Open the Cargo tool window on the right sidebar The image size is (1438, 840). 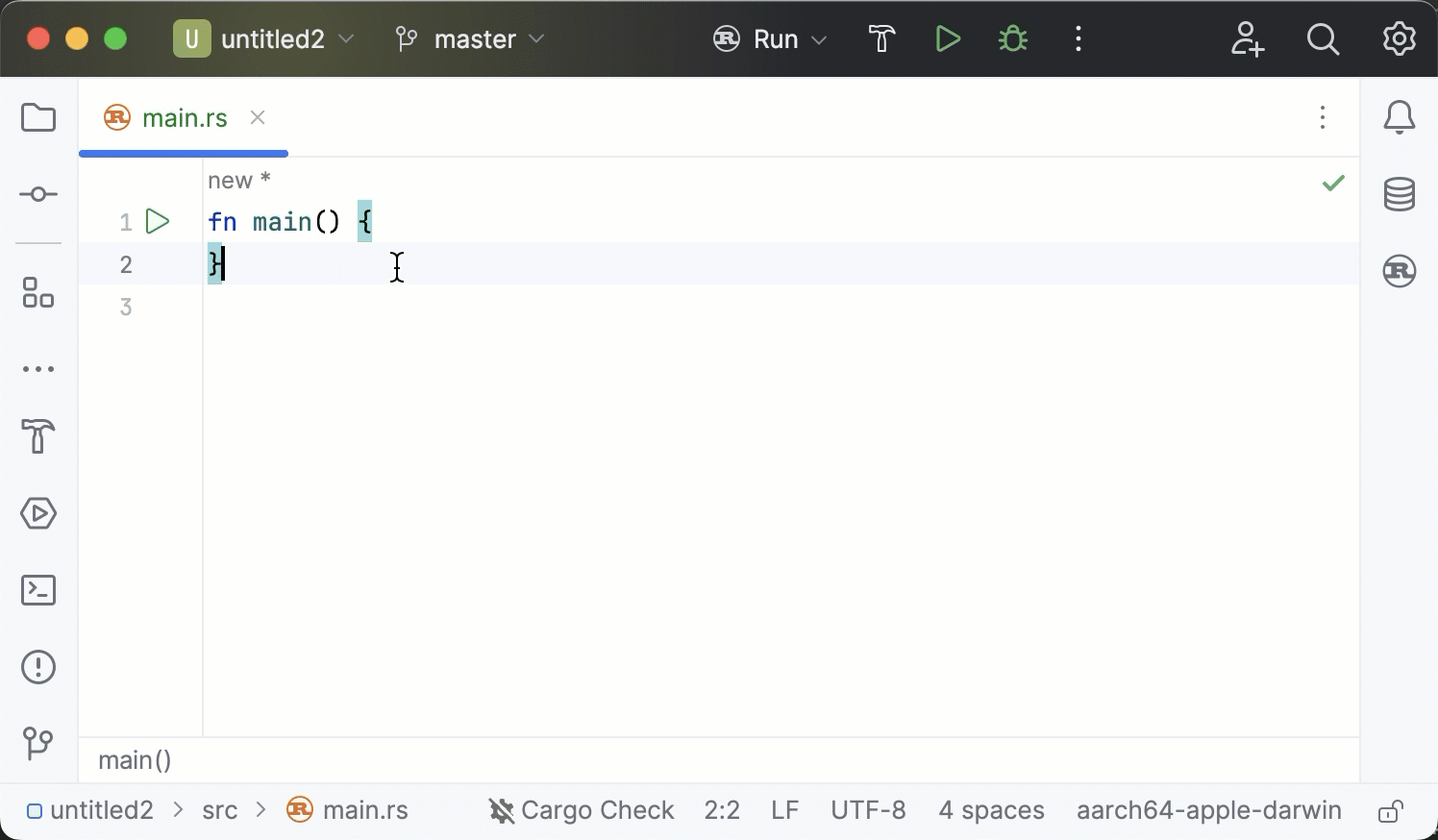[x=1400, y=271]
